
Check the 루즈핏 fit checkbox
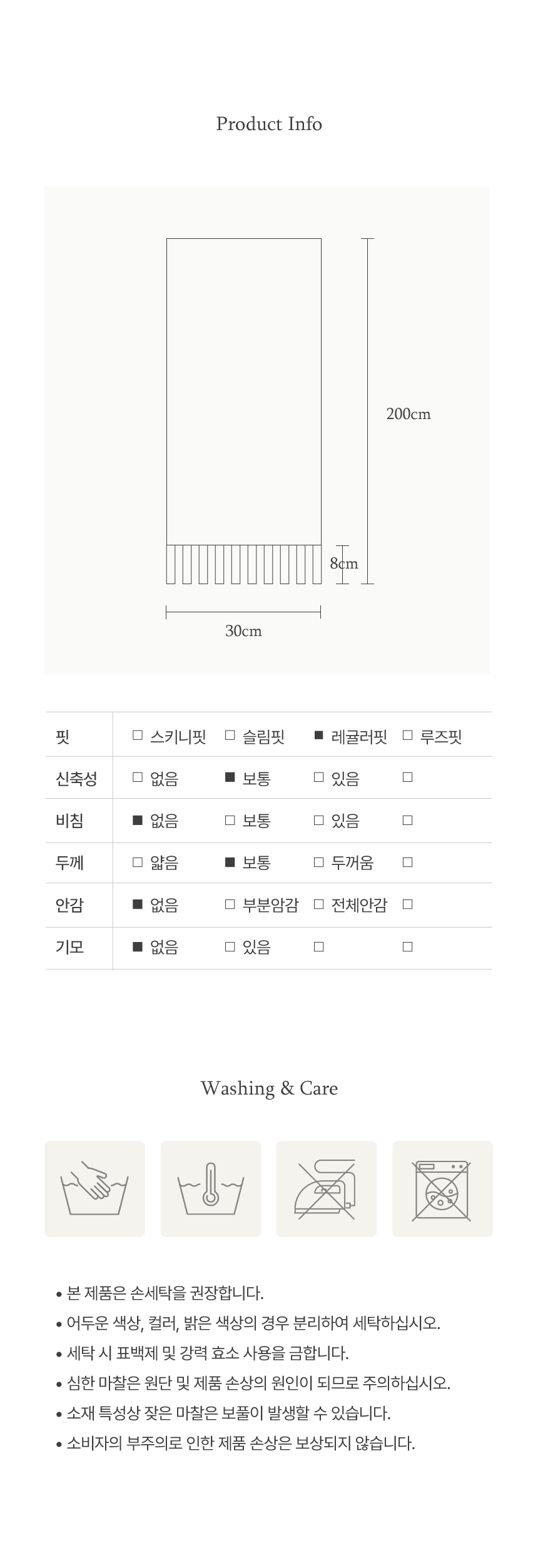click(x=408, y=736)
